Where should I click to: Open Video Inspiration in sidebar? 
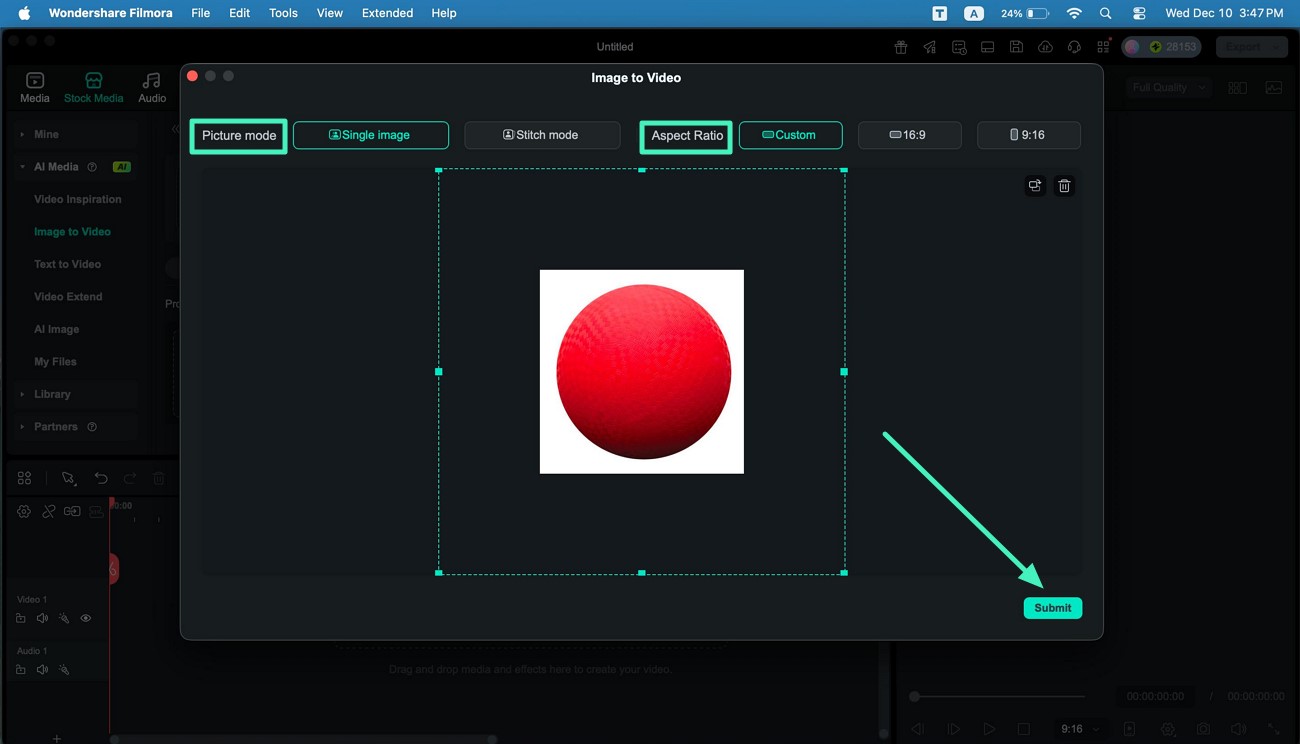point(78,199)
